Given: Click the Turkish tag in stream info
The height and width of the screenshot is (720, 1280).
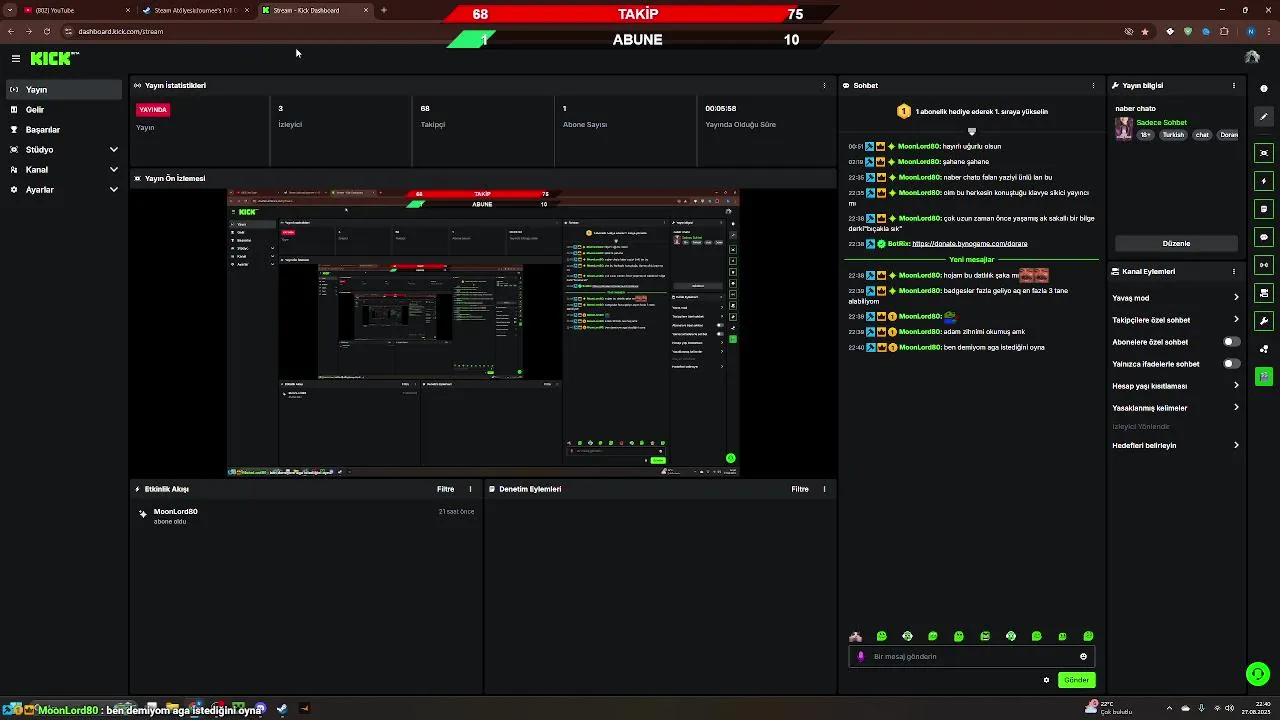Looking at the screenshot, I should [x=1173, y=135].
